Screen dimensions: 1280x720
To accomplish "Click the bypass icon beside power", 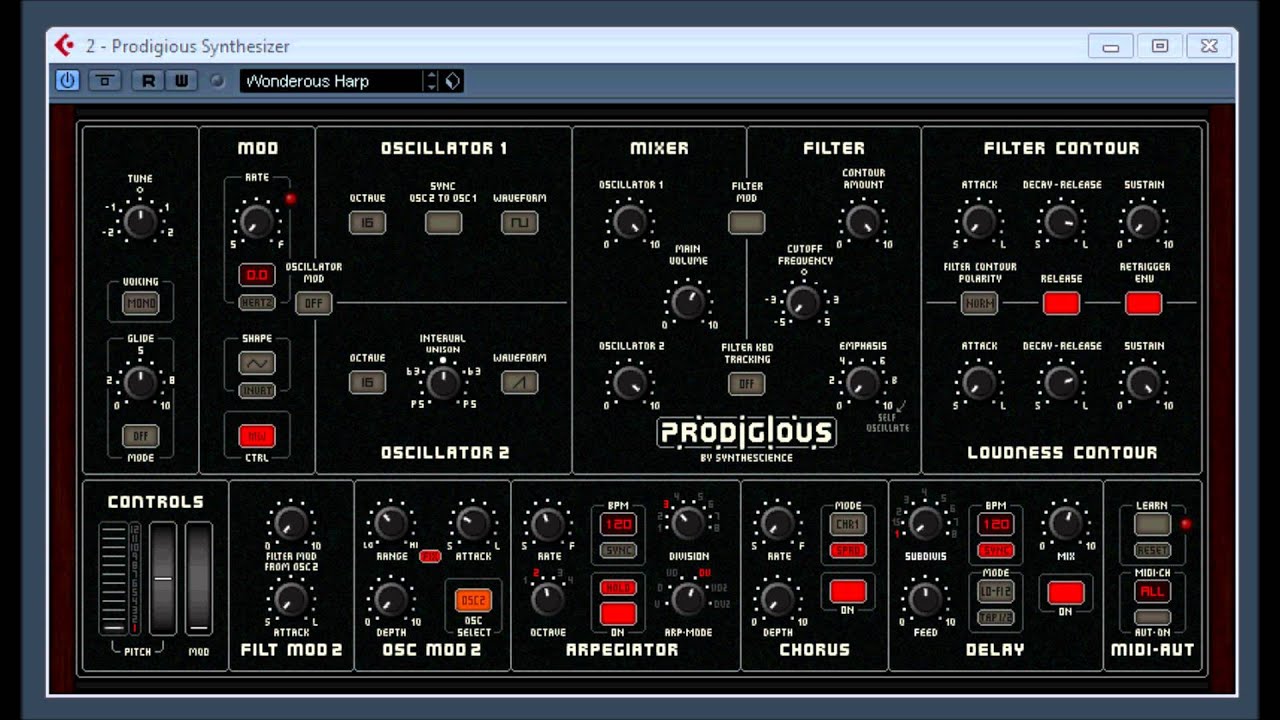I will point(105,81).
